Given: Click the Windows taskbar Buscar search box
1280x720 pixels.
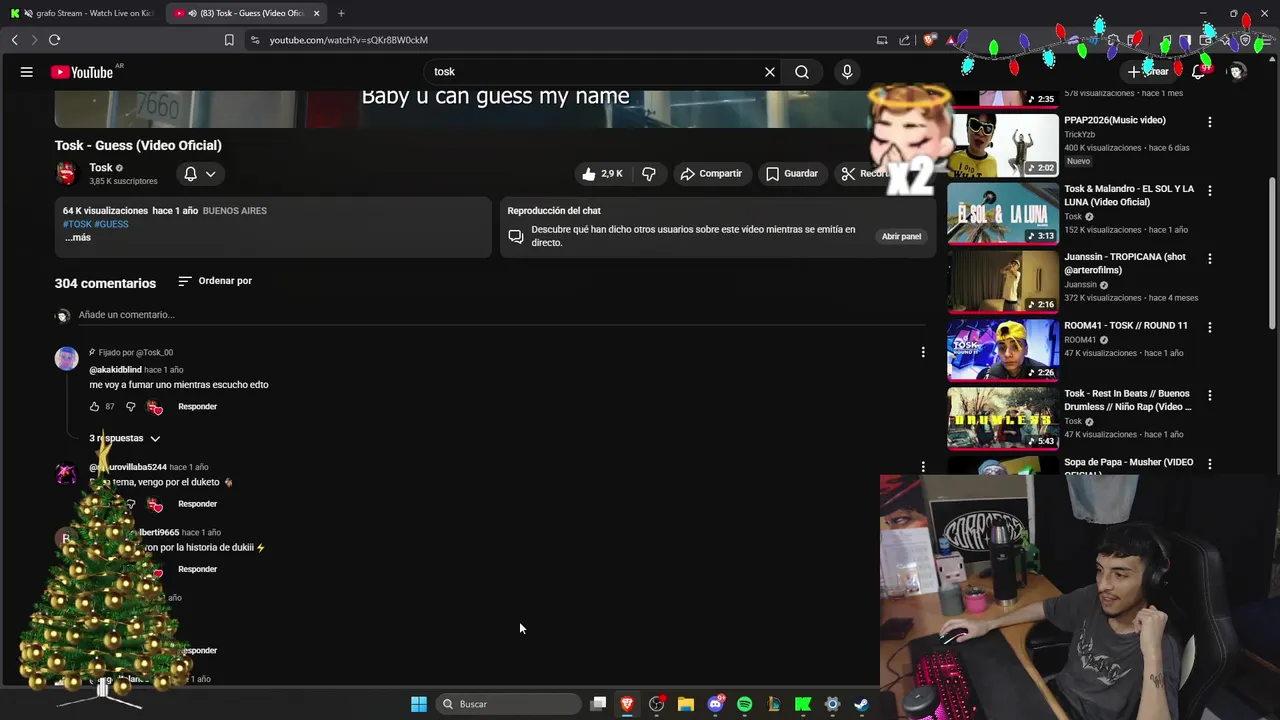Looking at the screenshot, I should click(x=510, y=704).
